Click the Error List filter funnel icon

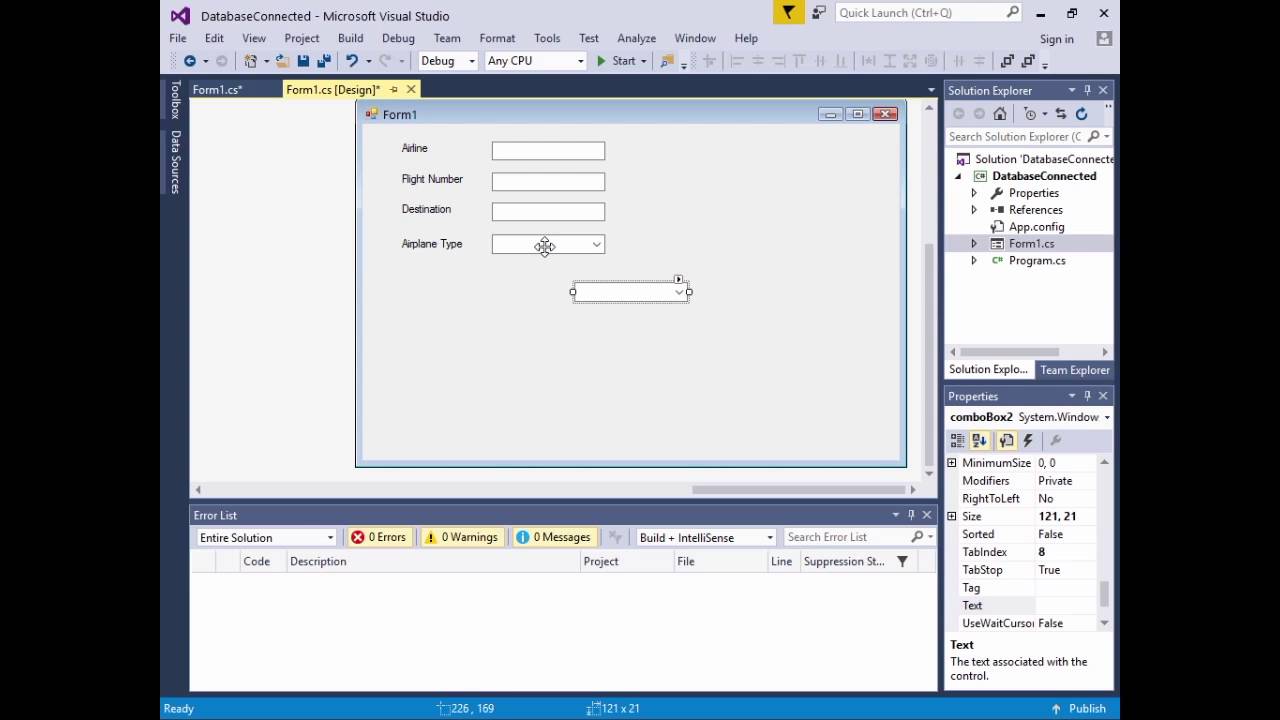[x=902, y=562]
